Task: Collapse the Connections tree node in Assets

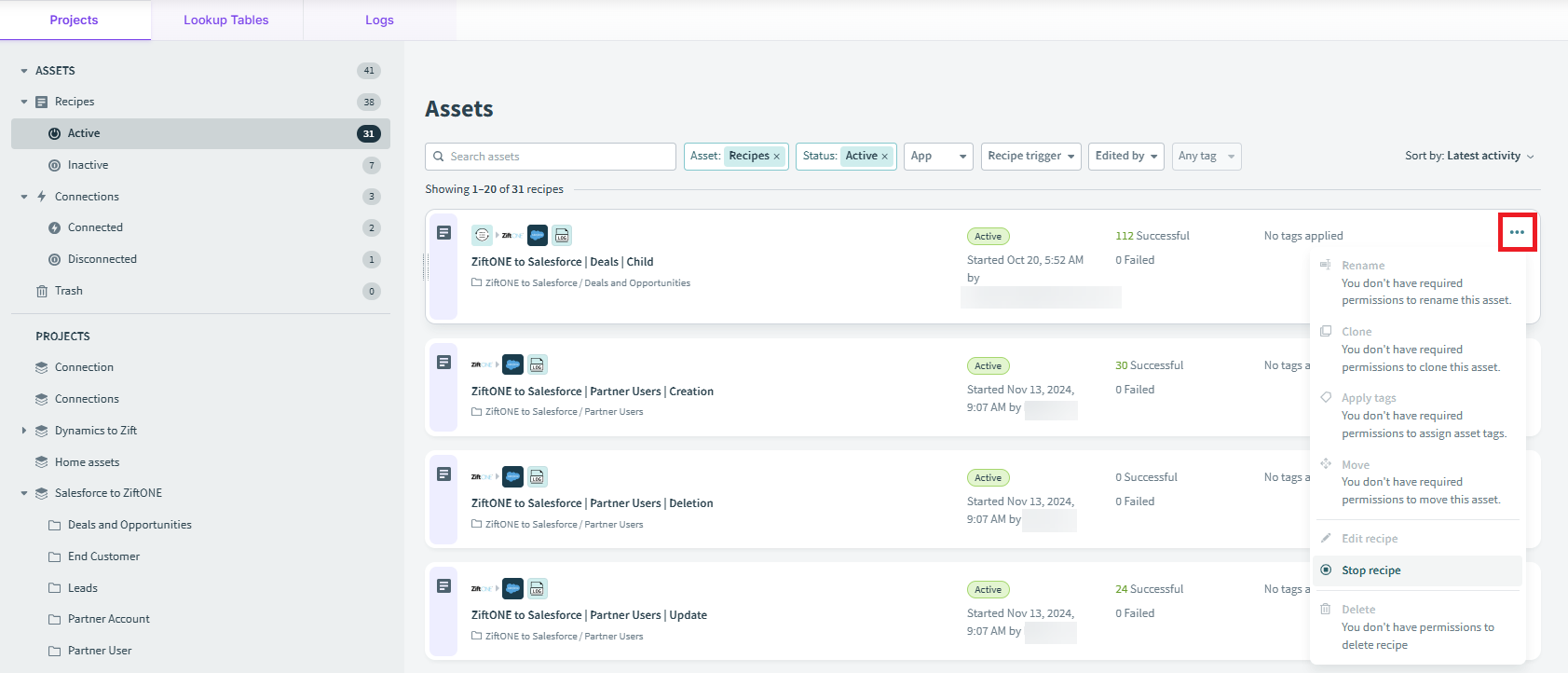Action: click(24, 197)
